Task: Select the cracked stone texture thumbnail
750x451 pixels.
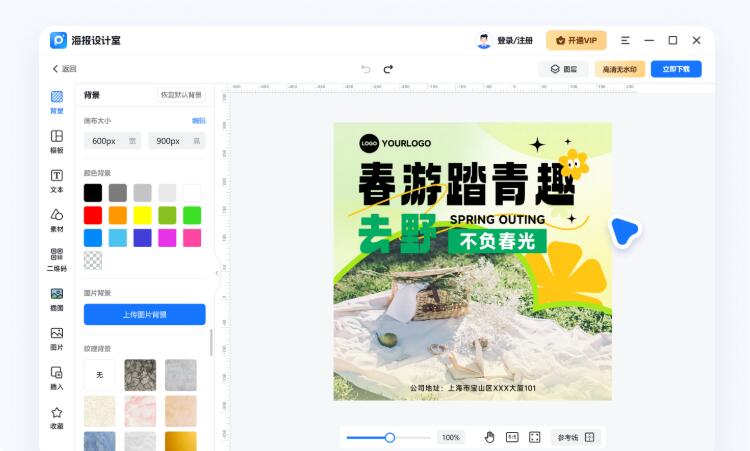Action: click(140, 375)
